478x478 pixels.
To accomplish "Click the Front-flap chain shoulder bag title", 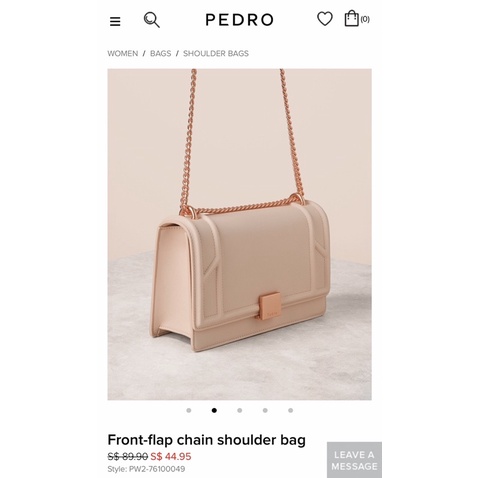I will [x=206, y=440].
